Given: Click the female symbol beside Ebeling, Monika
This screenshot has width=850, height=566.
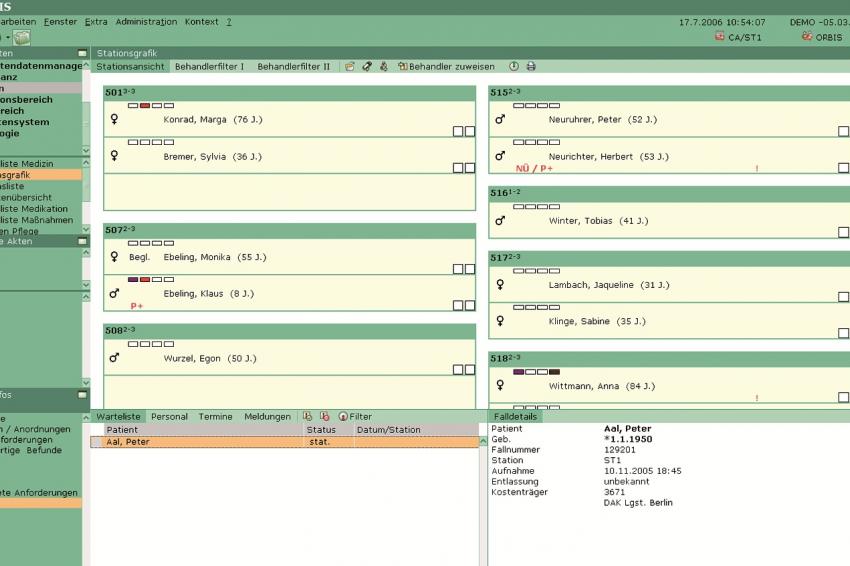Looking at the screenshot, I should pyautogui.click(x=114, y=256).
